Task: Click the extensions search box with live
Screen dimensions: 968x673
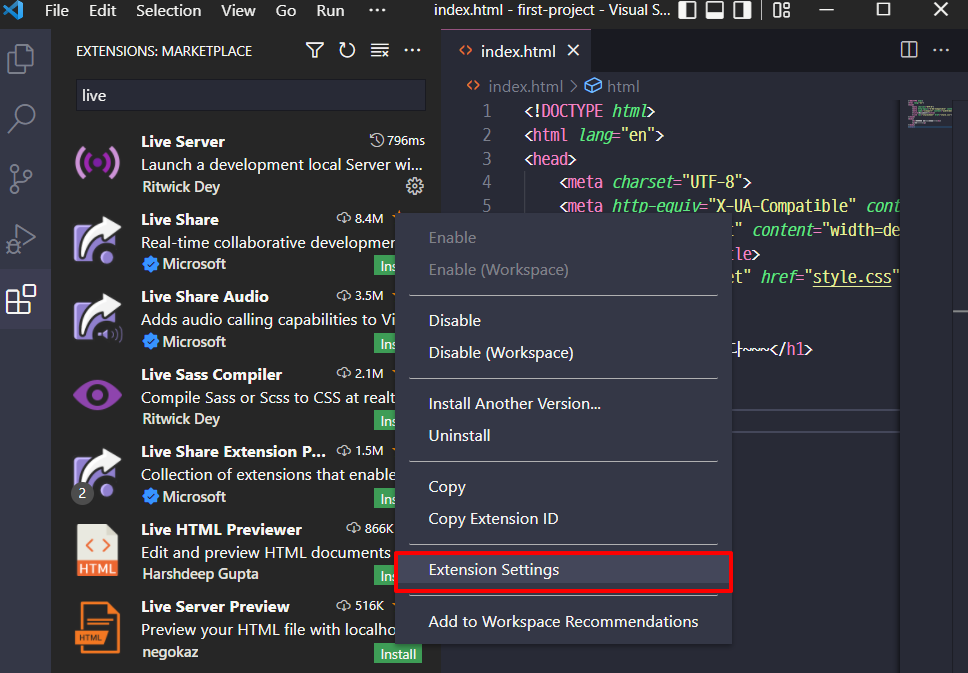Action: click(x=251, y=95)
